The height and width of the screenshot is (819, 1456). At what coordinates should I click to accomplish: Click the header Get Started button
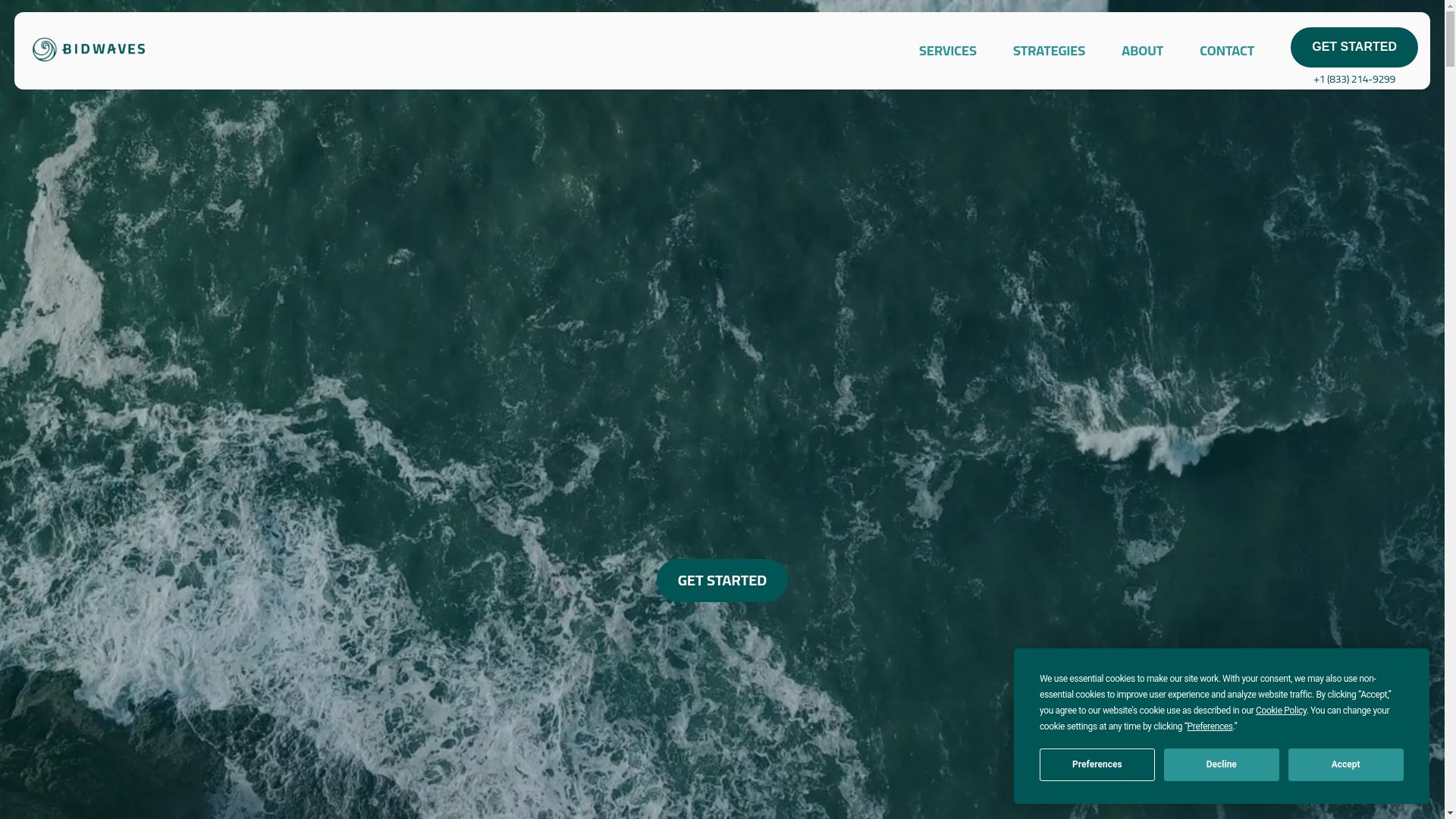pyautogui.click(x=1354, y=47)
